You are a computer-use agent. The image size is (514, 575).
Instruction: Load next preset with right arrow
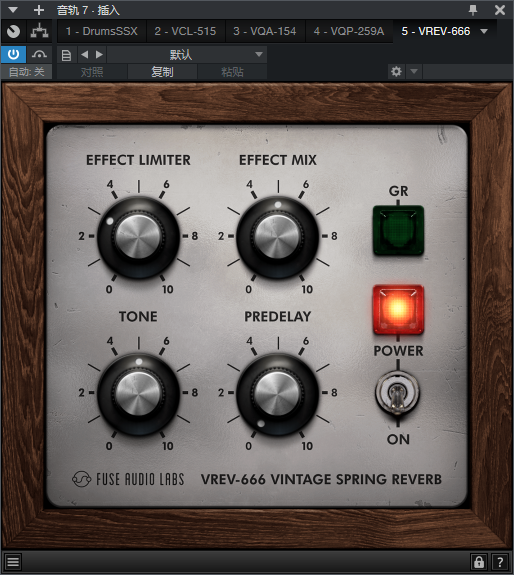(x=99, y=55)
